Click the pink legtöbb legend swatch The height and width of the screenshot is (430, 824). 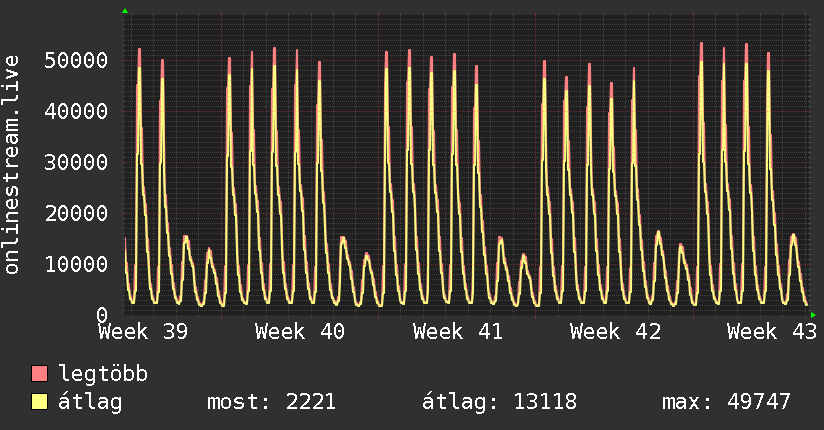(39, 373)
